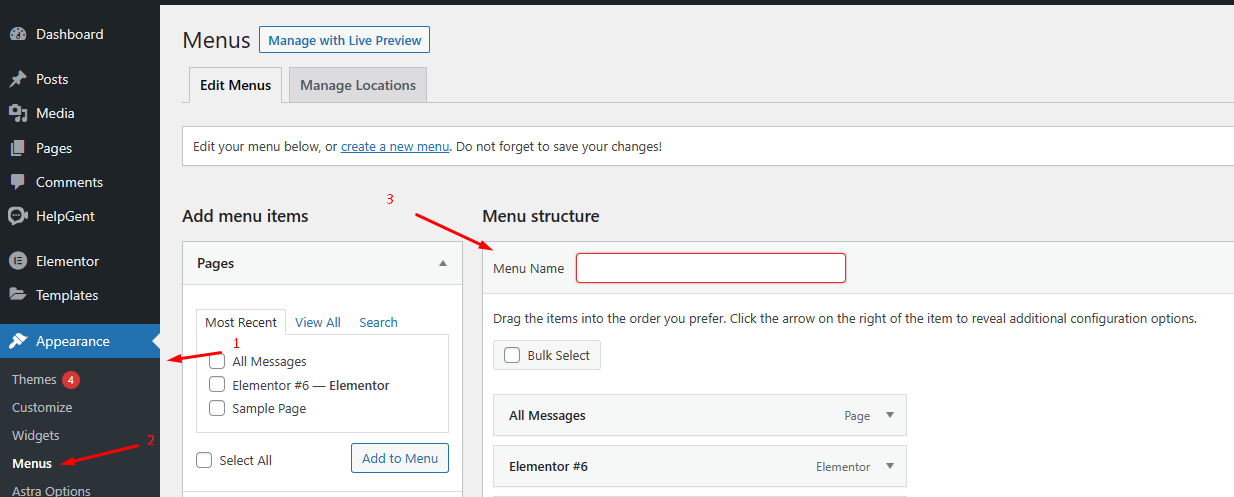Click the All Messages menu structure item
Viewport: 1234px width, 497px height.
pyautogui.click(x=700, y=415)
